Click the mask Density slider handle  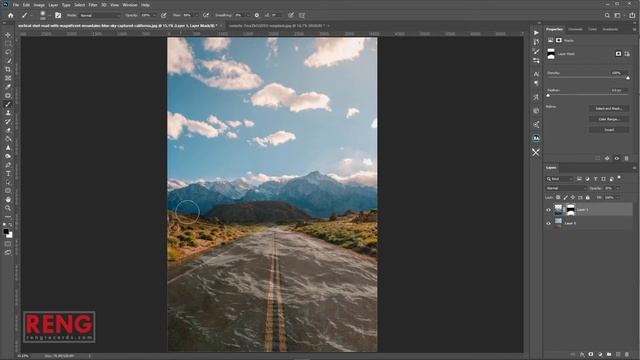[628, 78]
